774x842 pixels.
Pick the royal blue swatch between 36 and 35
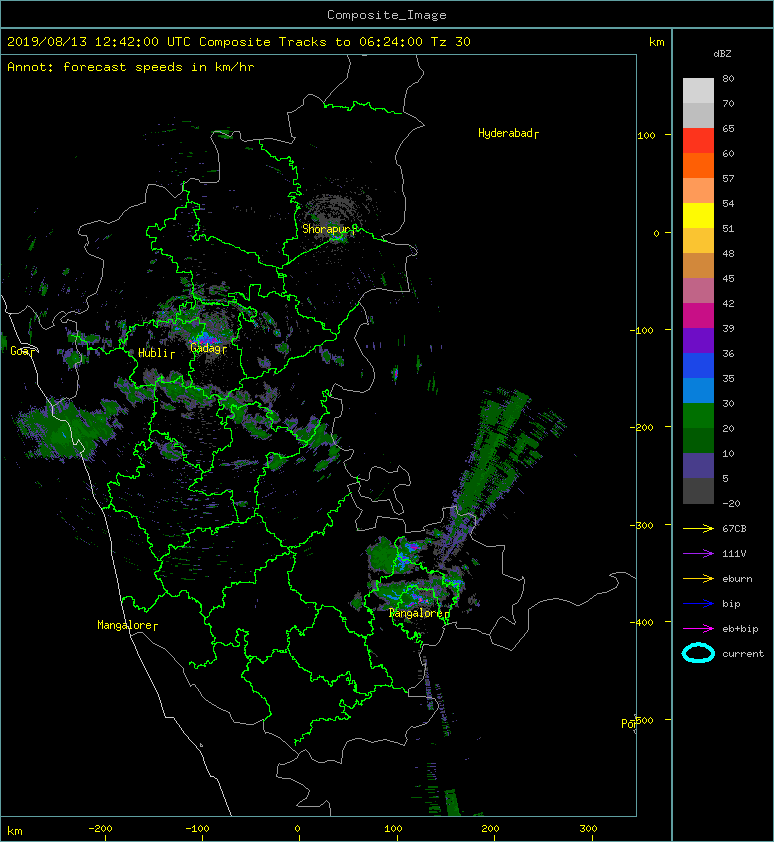point(698,366)
